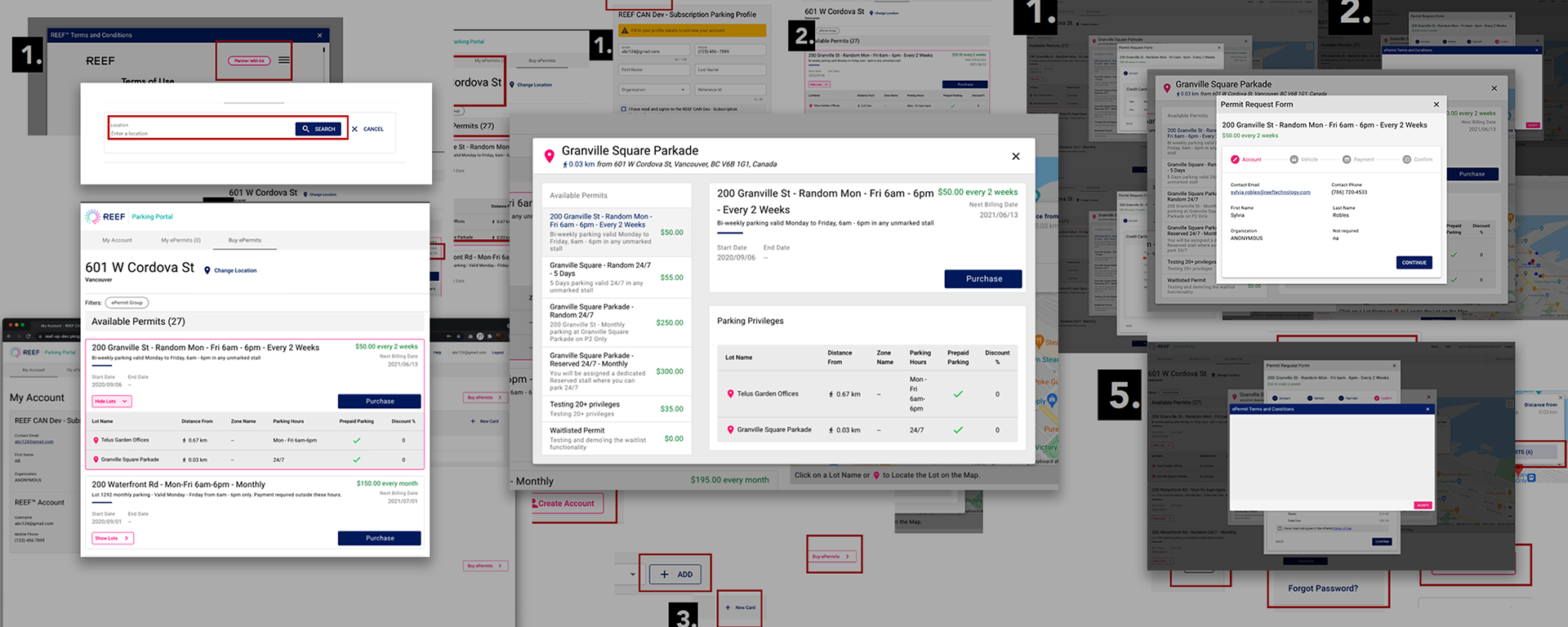The width and height of the screenshot is (1568, 627).
Task: Focus the Reference Id field
Action: pos(731,90)
